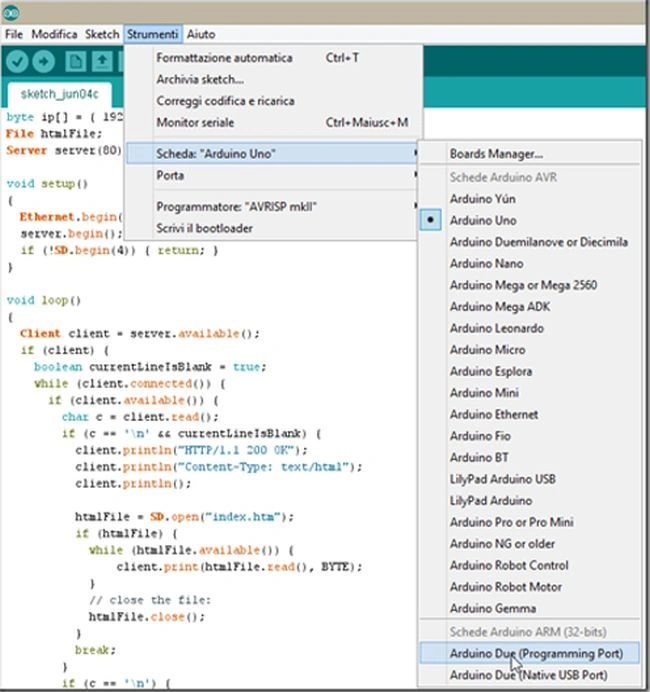Viewport: 650px width, 692px height.
Task: Select the Arduino Robot Motor board
Action: pyautogui.click(x=530, y=587)
